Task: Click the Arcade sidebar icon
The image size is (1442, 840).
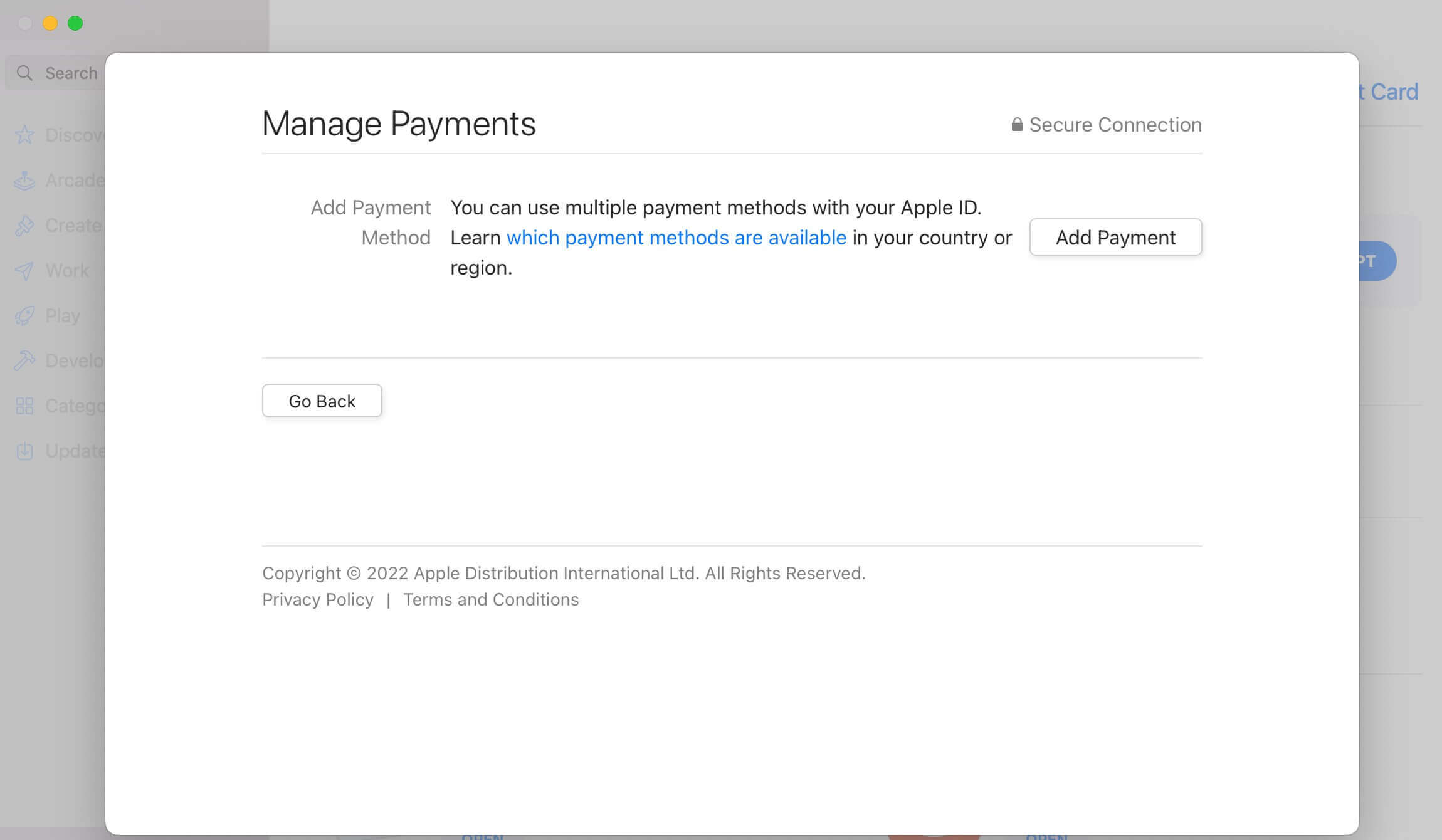Action: [x=24, y=180]
